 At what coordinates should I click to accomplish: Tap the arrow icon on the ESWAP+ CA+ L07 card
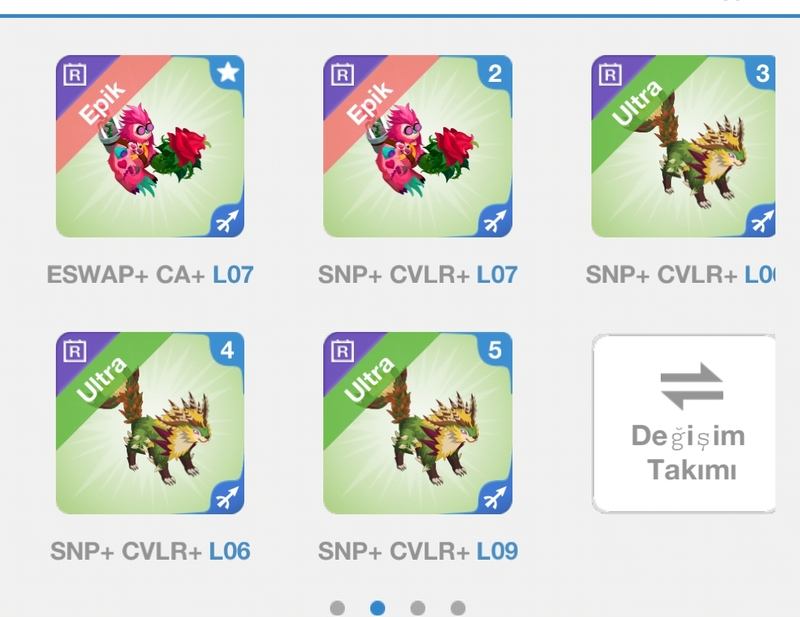(228, 220)
